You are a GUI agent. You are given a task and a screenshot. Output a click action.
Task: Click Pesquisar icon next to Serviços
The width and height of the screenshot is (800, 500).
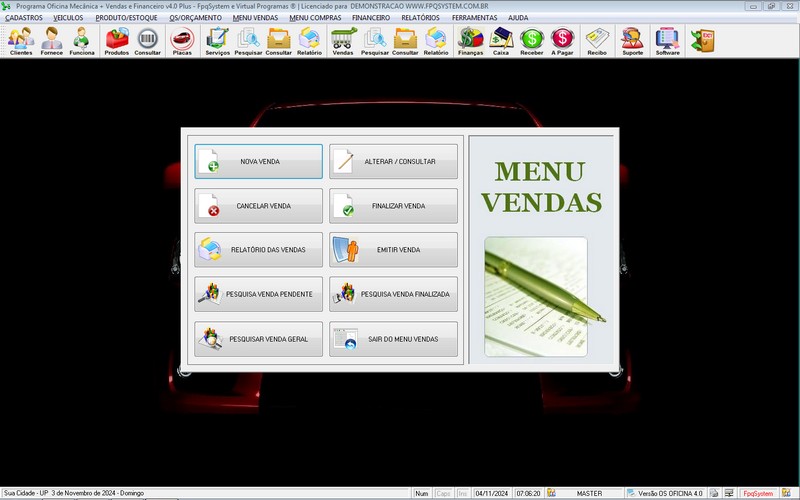(248, 41)
